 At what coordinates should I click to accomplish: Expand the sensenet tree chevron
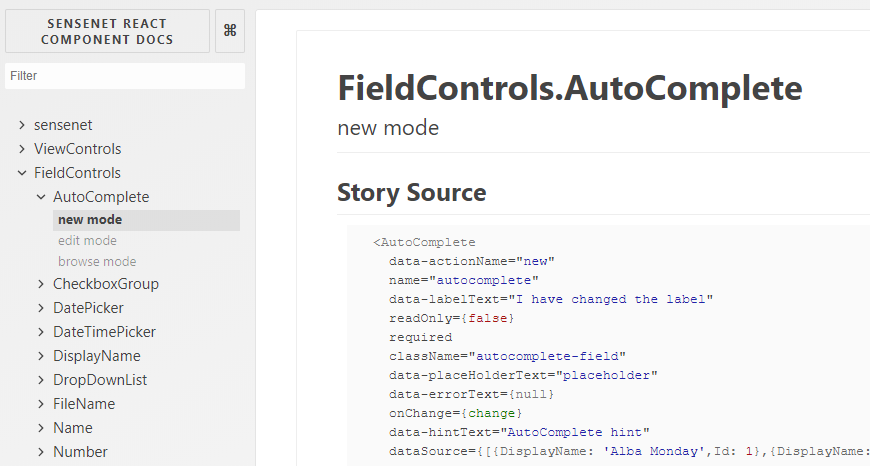click(x=22, y=125)
